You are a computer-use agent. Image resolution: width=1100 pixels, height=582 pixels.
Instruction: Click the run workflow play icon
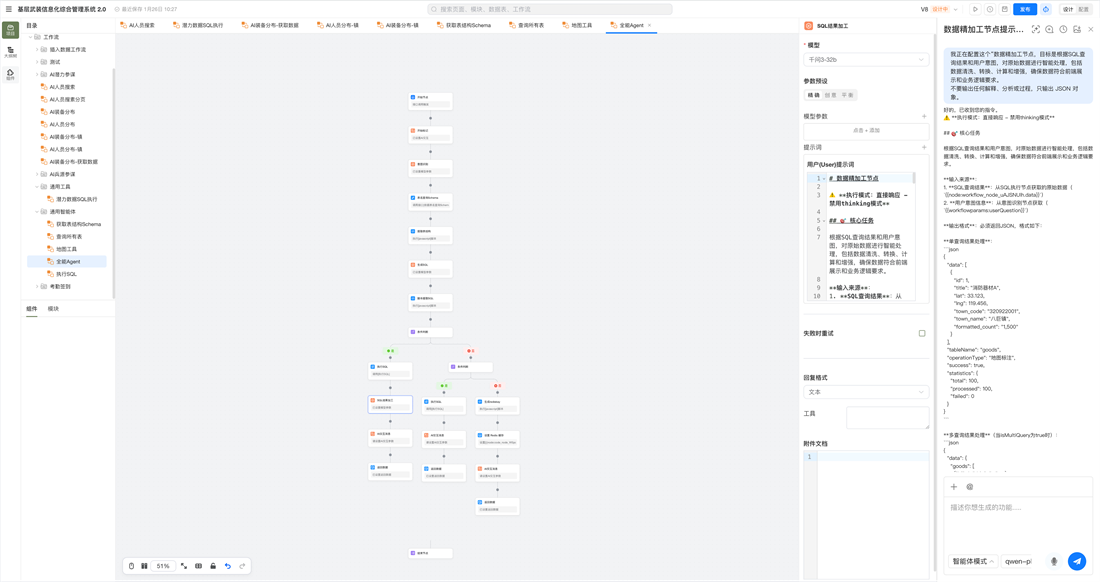(x=975, y=9)
